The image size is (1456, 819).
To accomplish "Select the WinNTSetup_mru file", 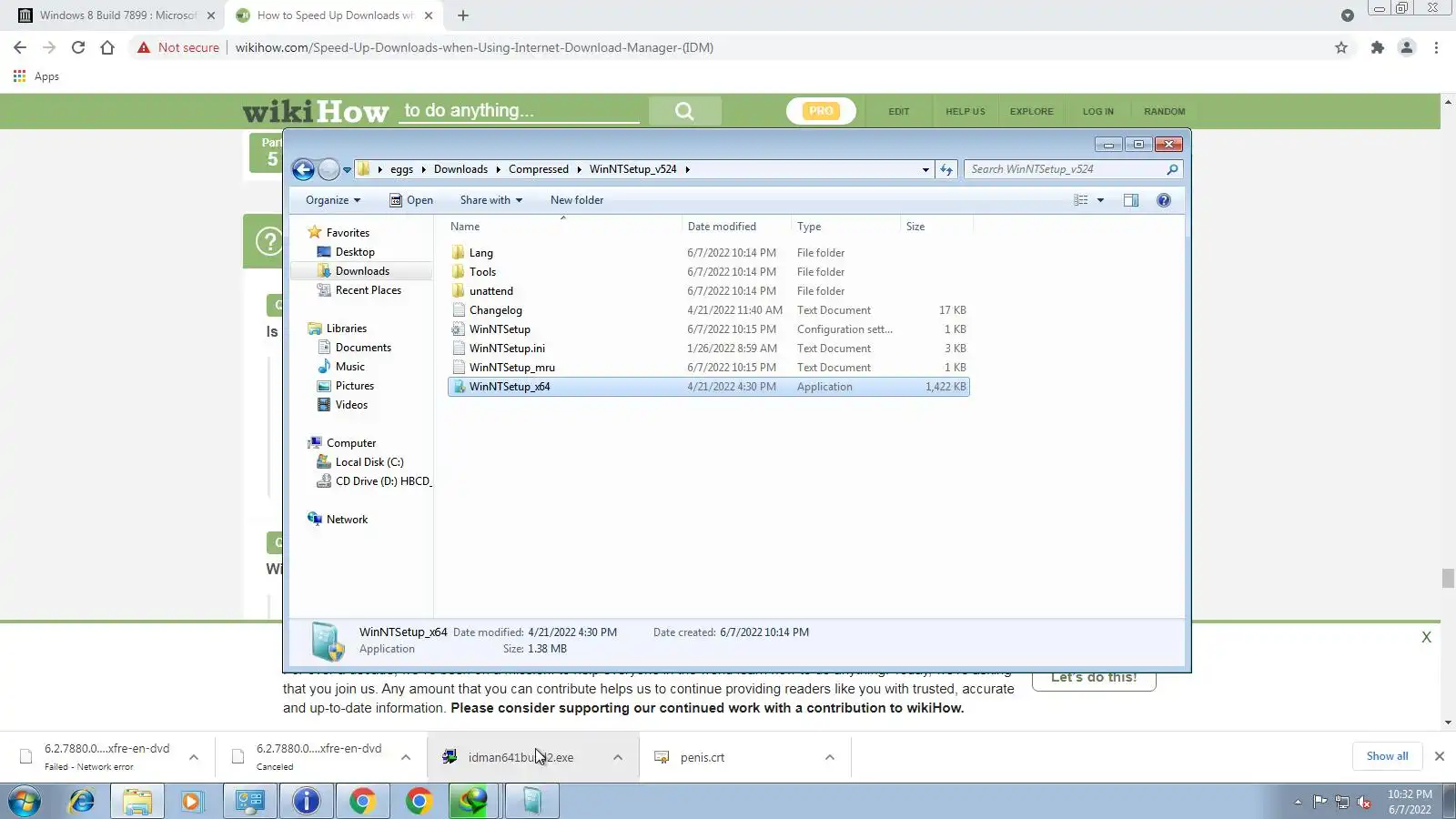I will point(708,368).
